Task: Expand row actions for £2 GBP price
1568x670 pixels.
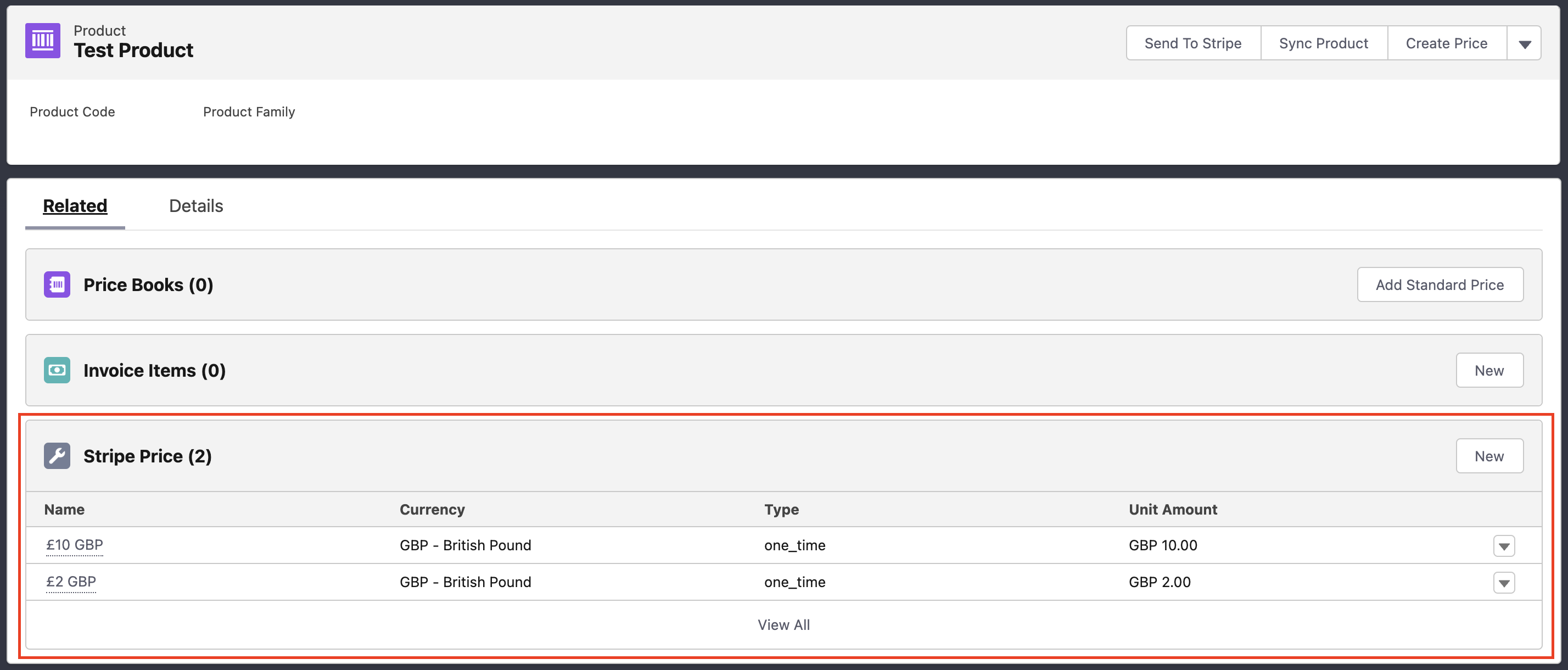Action: click(1503, 583)
